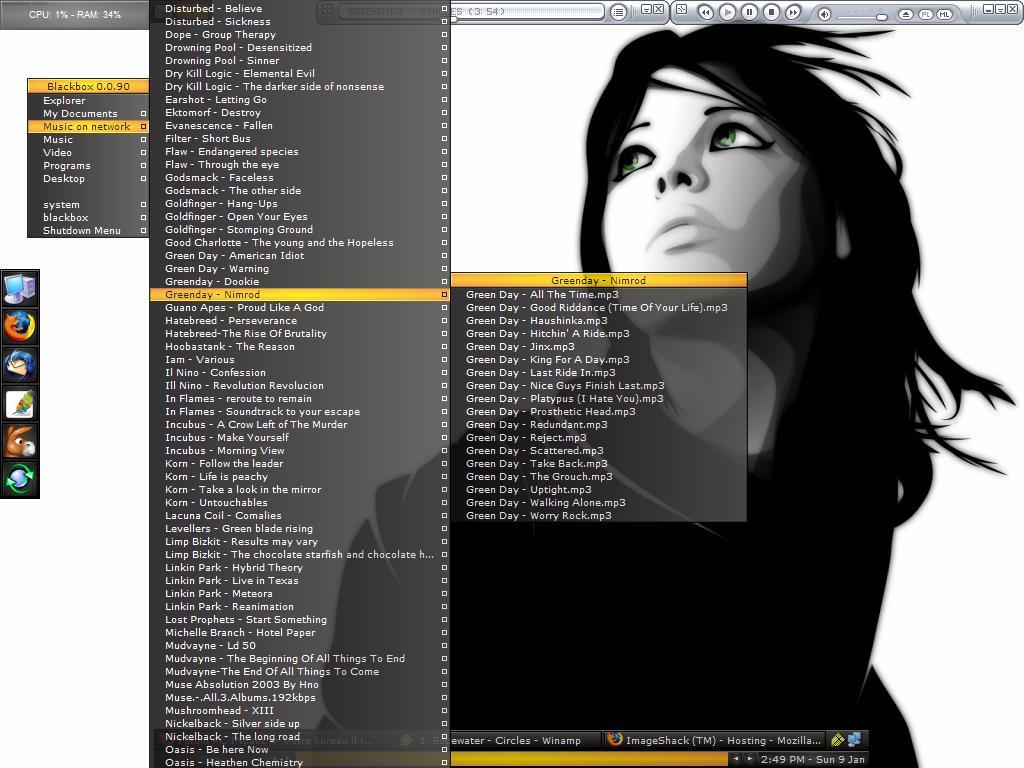Expand the My Documents submenu marker
Screen dimensions: 1024x768
pyautogui.click(x=143, y=114)
